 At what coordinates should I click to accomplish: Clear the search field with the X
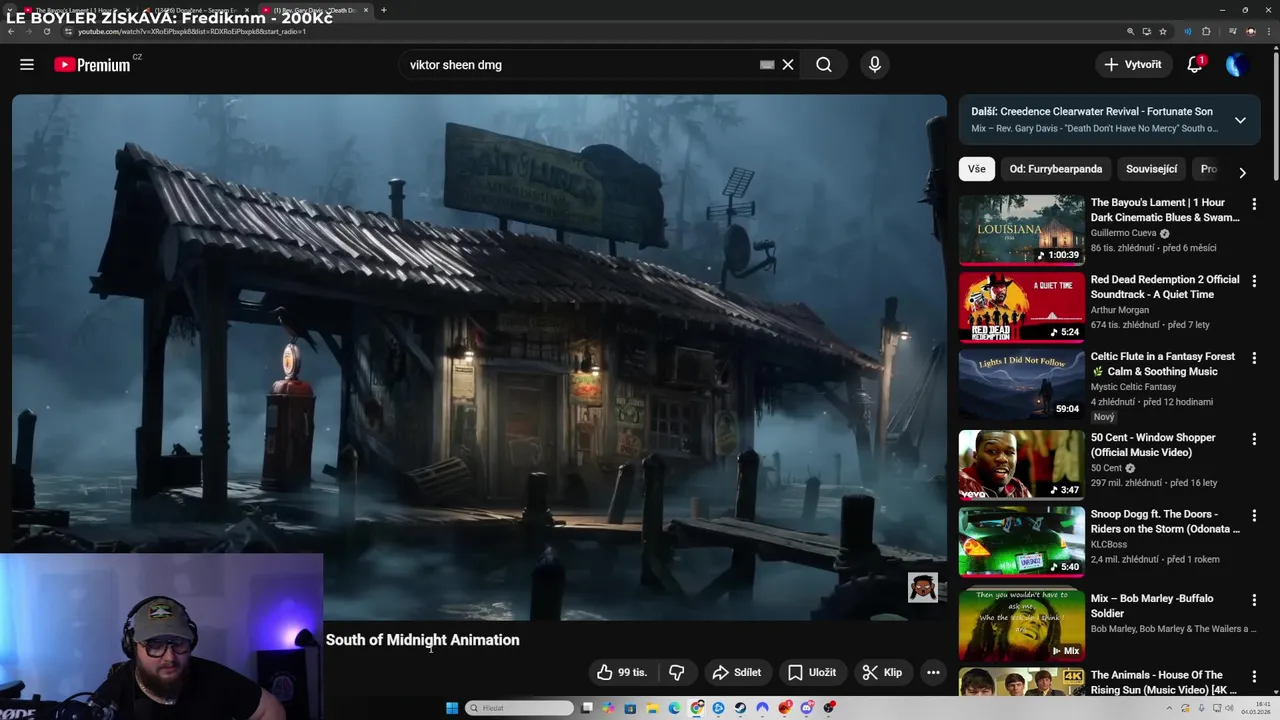788,64
